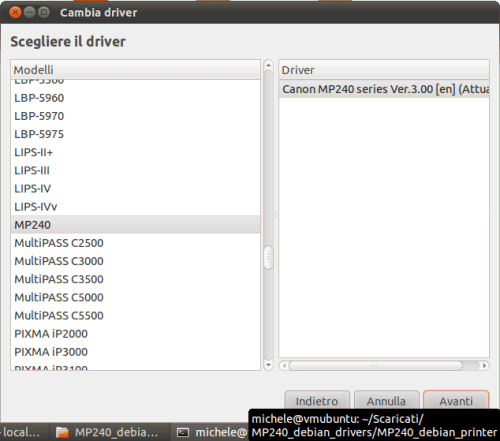Click the Avanti button
500x441 pixels.
pos(456,401)
